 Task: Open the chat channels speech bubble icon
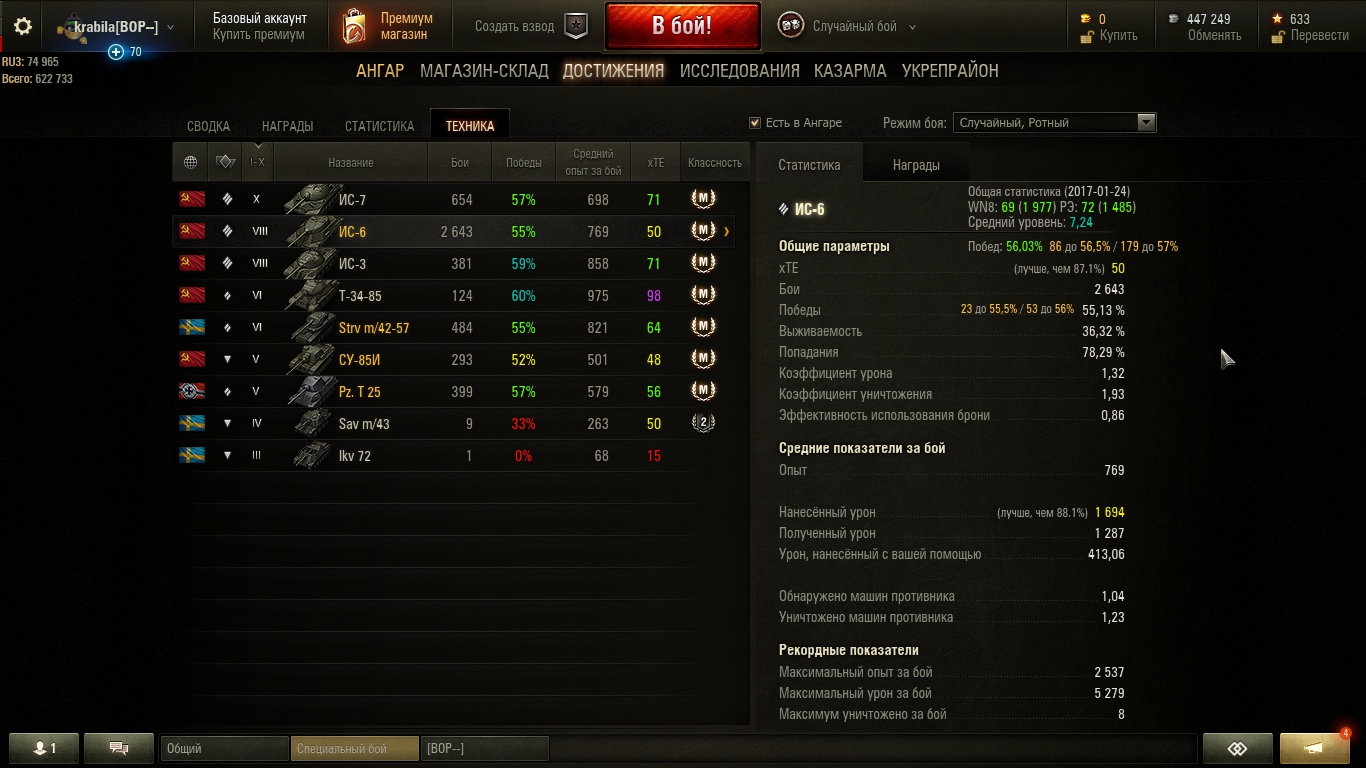[x=118, y=748]
